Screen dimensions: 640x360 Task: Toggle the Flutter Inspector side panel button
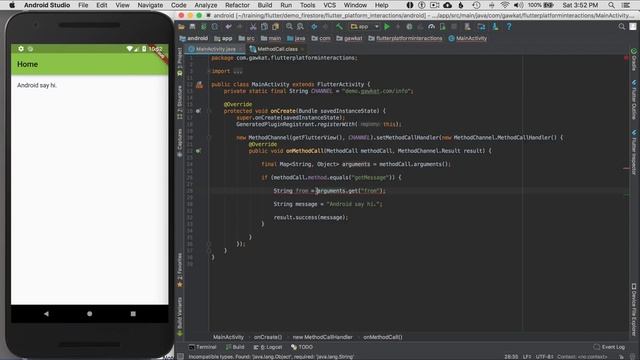click(x=634, y=152)
